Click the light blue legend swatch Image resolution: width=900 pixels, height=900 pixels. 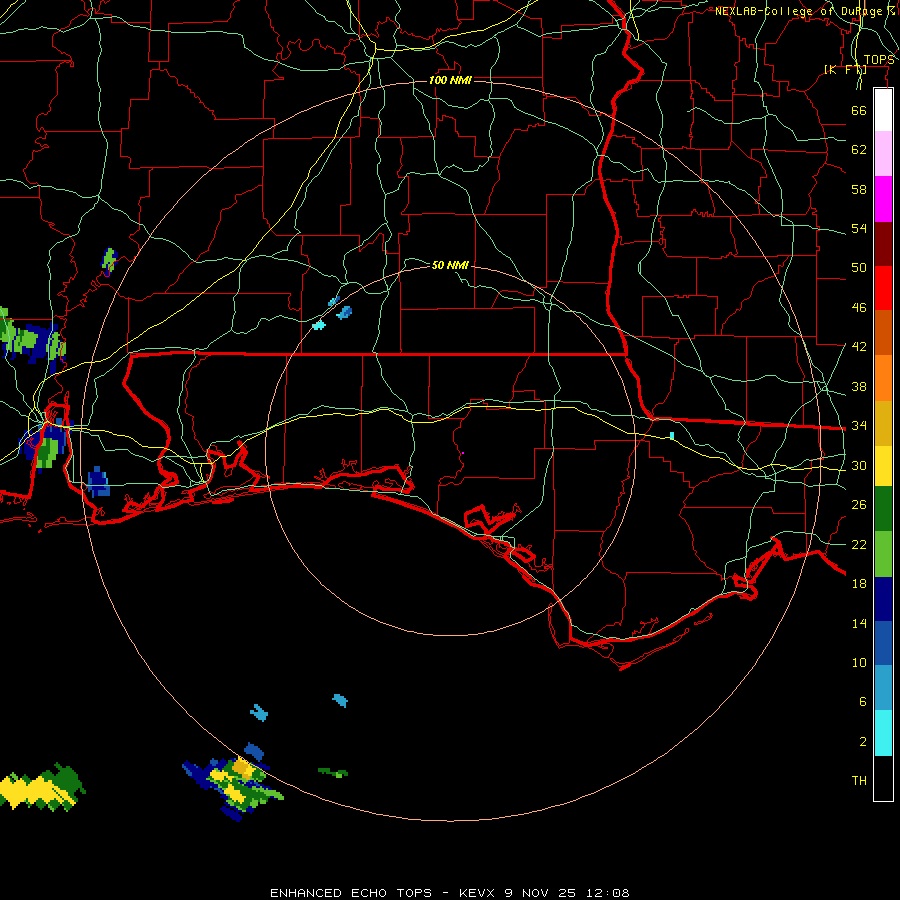883,688
